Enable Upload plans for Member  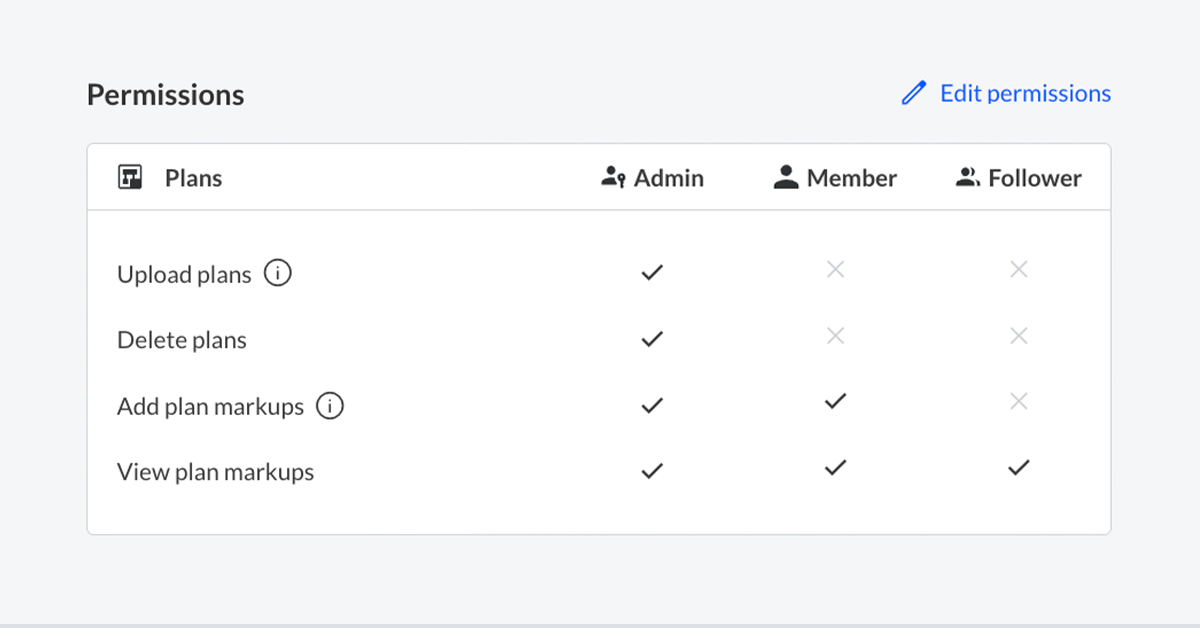point(835,269)
